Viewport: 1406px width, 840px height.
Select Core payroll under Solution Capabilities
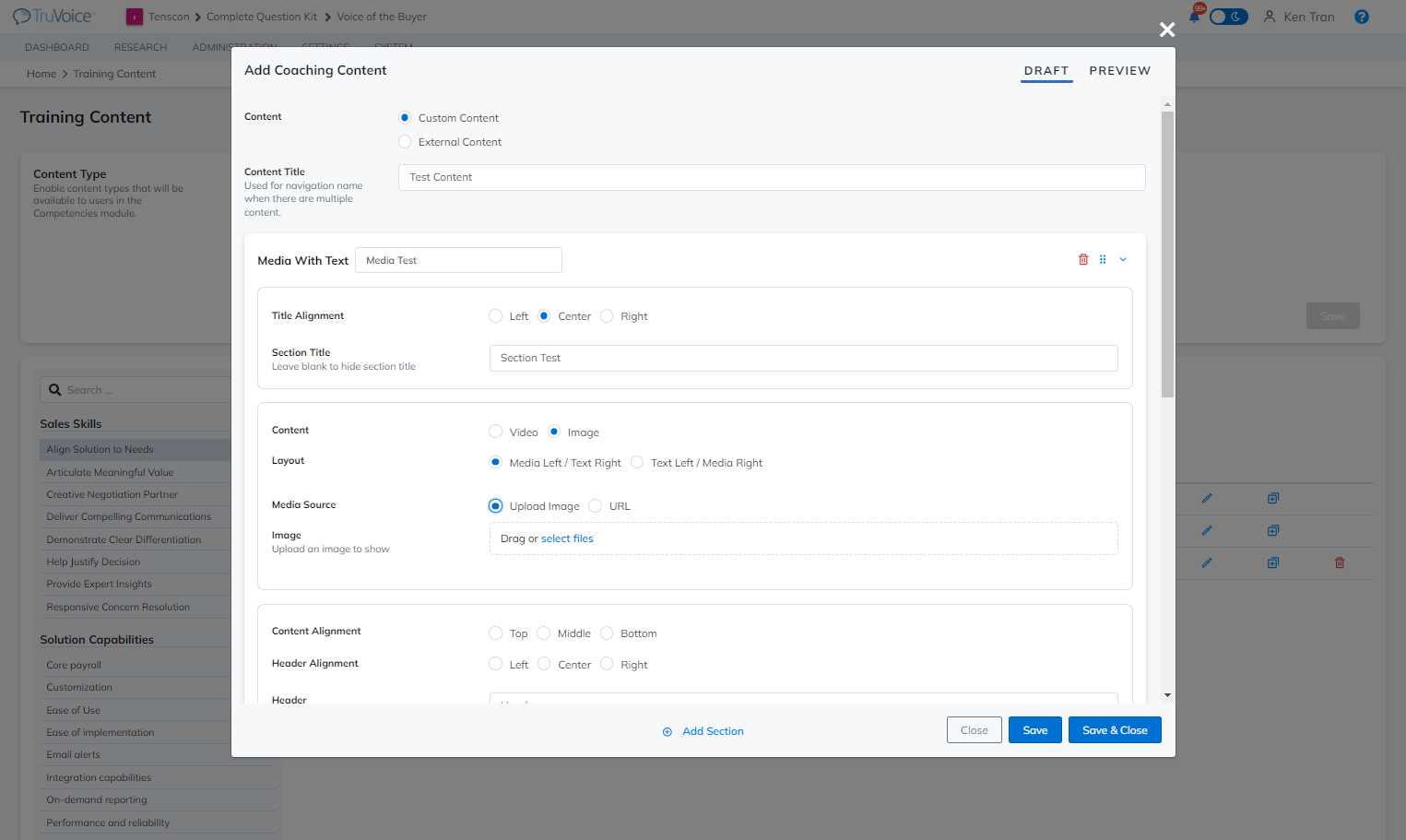74,665
